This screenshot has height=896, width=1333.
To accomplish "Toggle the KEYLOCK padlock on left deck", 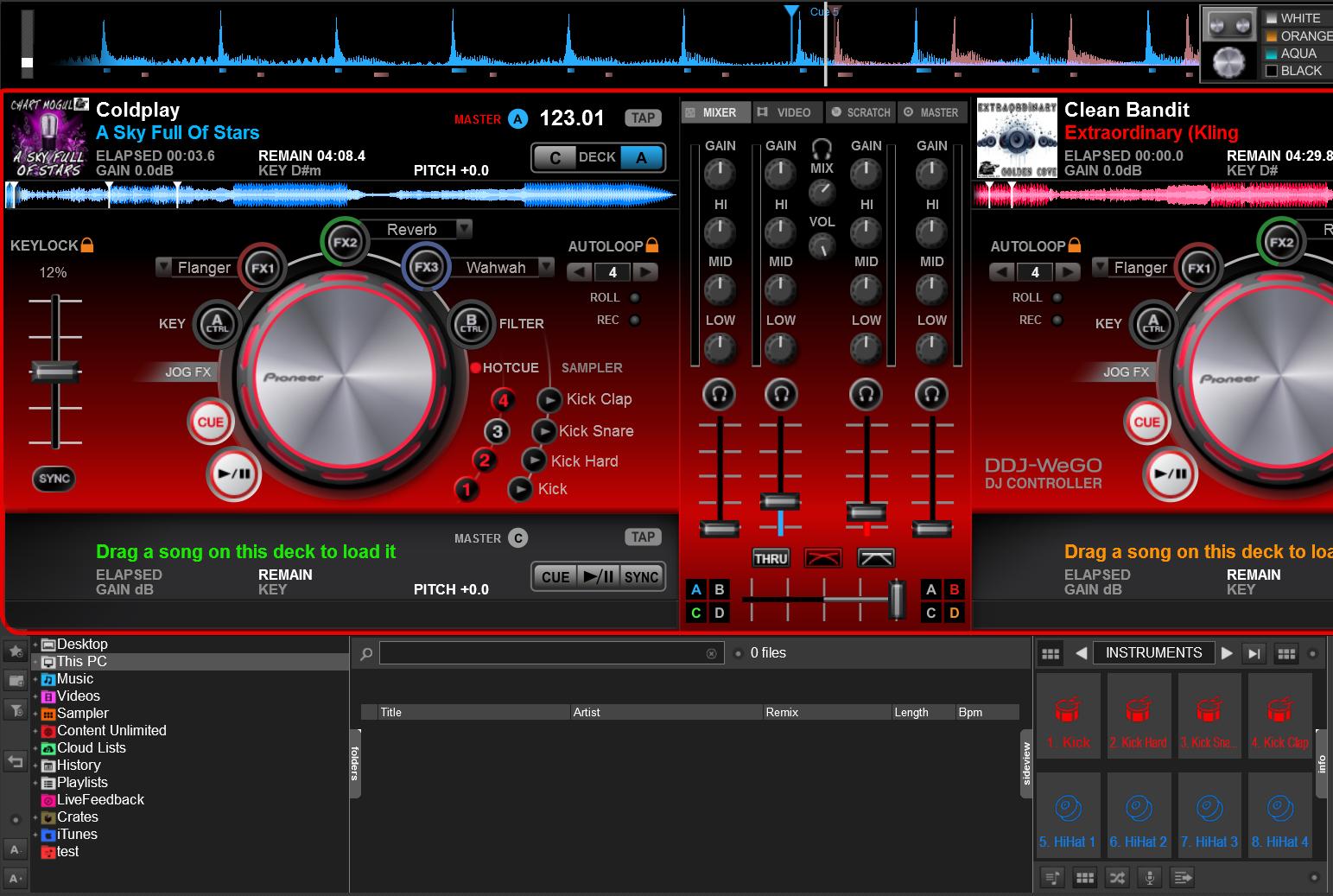I will click(87, 245).
